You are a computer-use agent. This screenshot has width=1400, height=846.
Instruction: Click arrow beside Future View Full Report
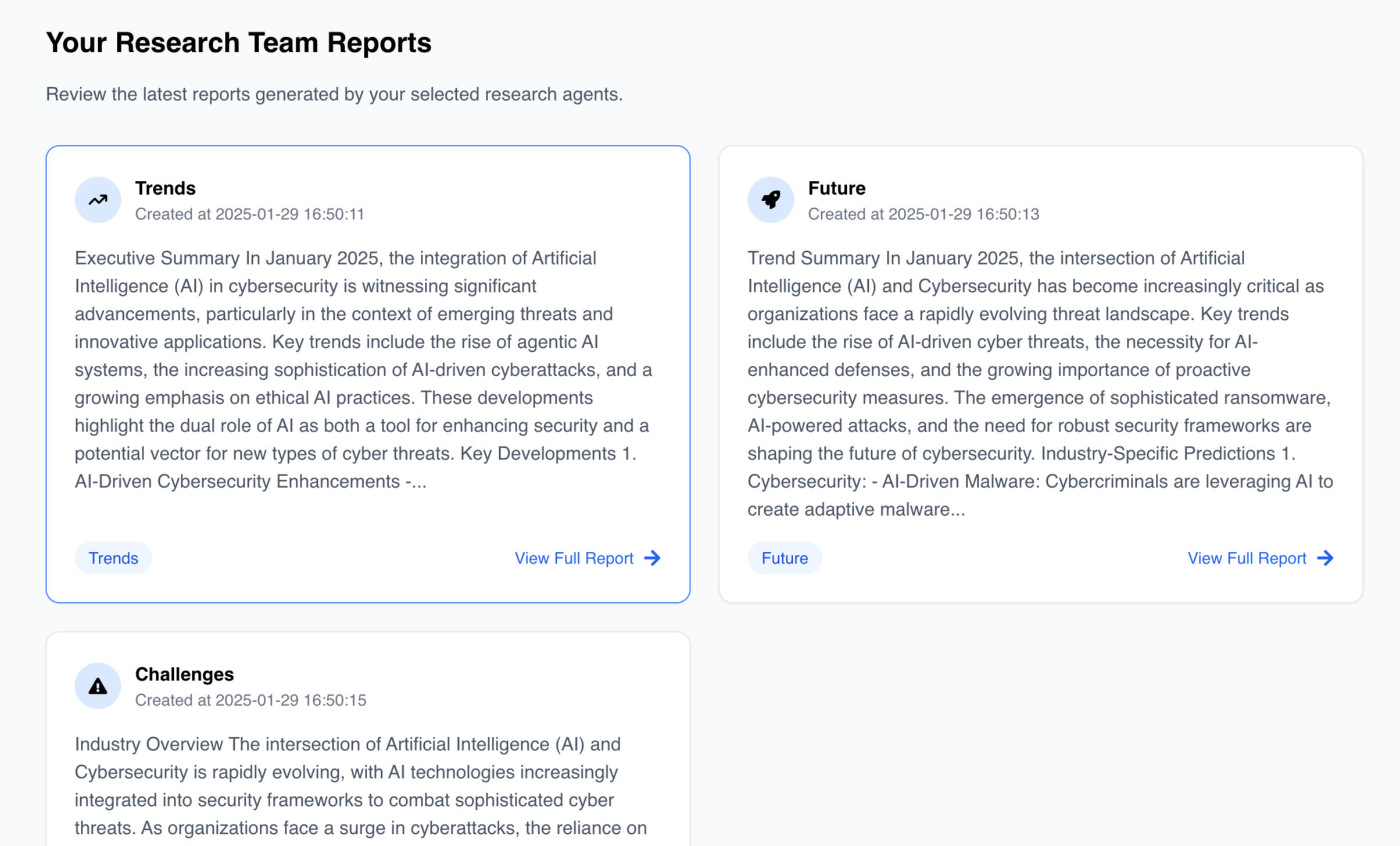1326,558
